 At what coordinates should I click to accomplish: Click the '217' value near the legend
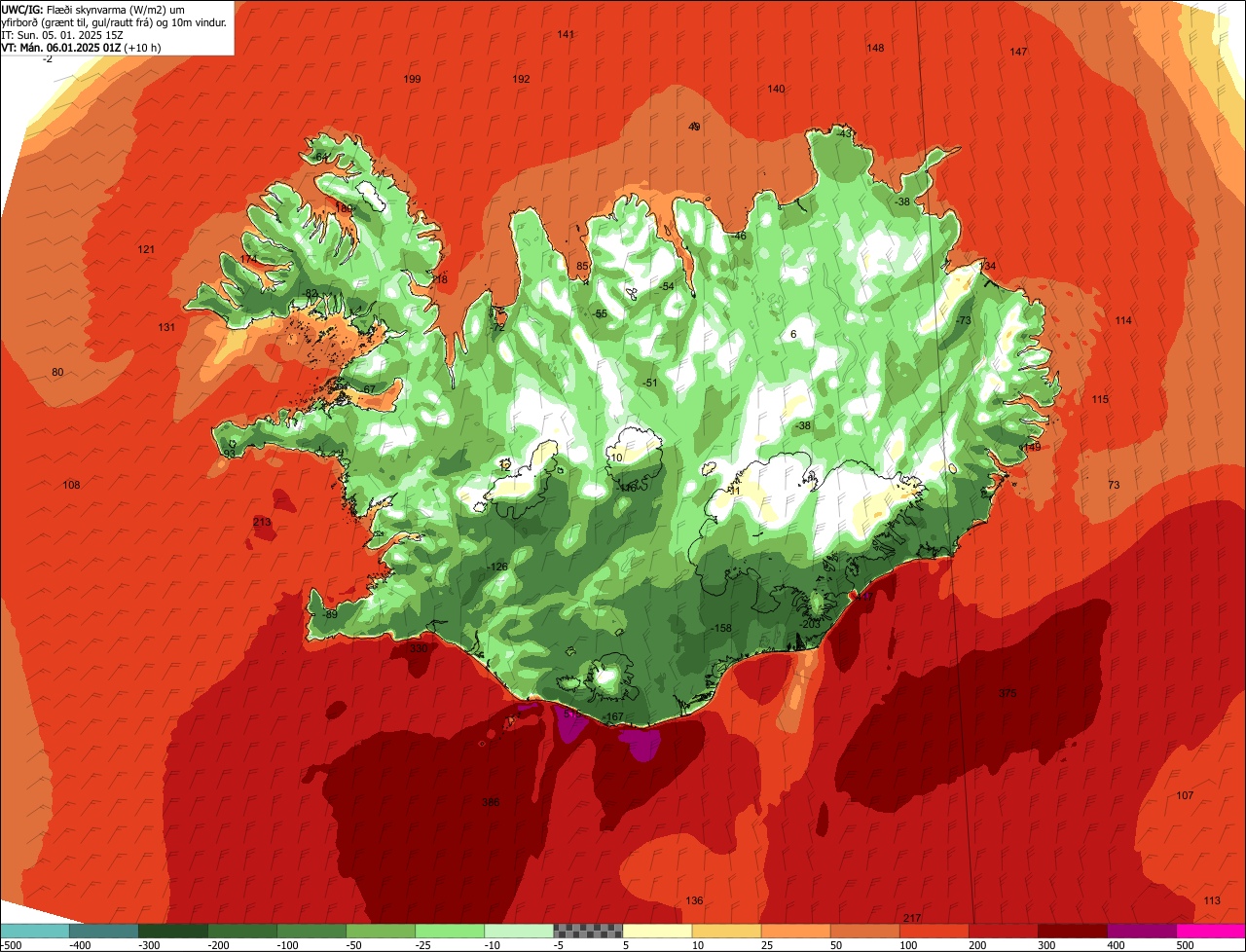(x=912, y=918)
